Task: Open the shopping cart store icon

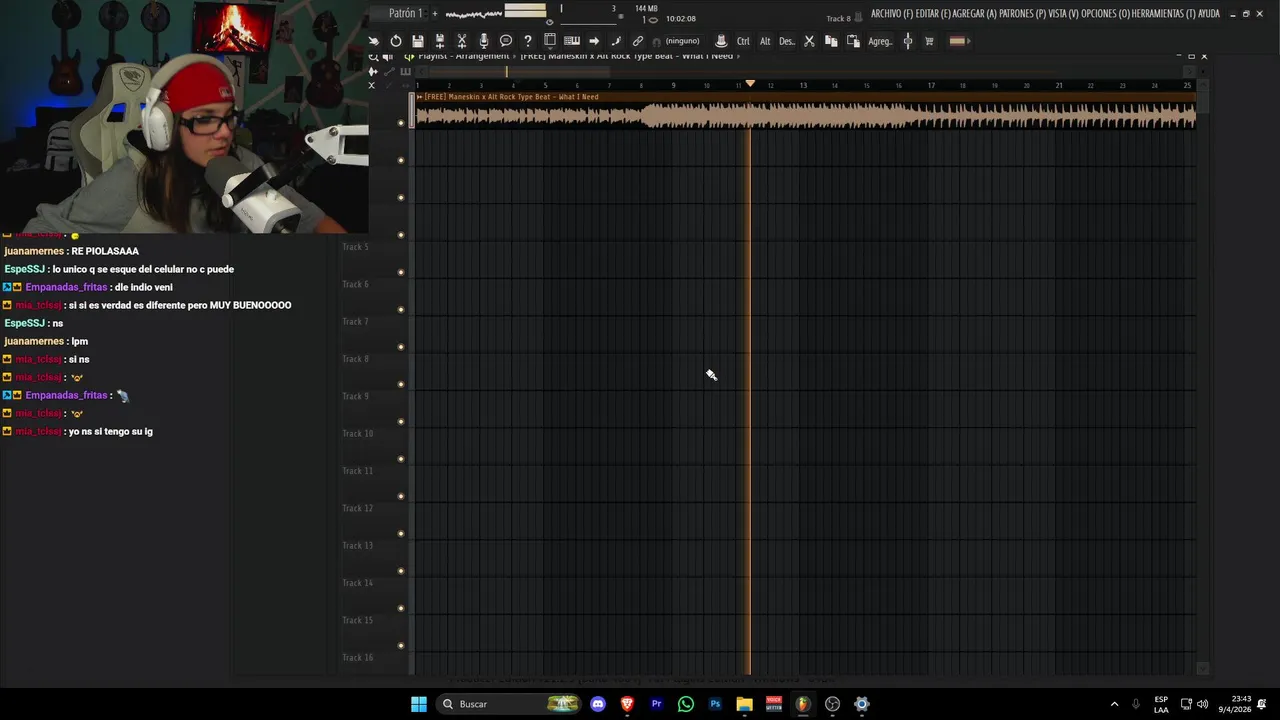Action: tap(929, 41)
